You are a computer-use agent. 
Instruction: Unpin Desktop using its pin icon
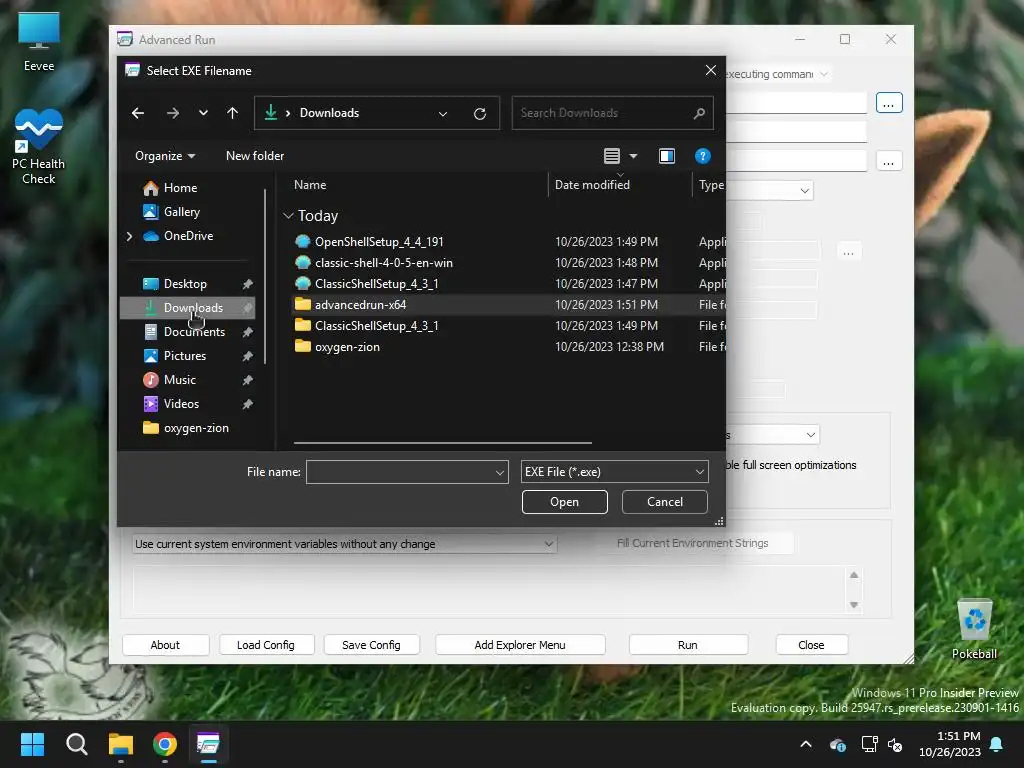pos(248,284)
